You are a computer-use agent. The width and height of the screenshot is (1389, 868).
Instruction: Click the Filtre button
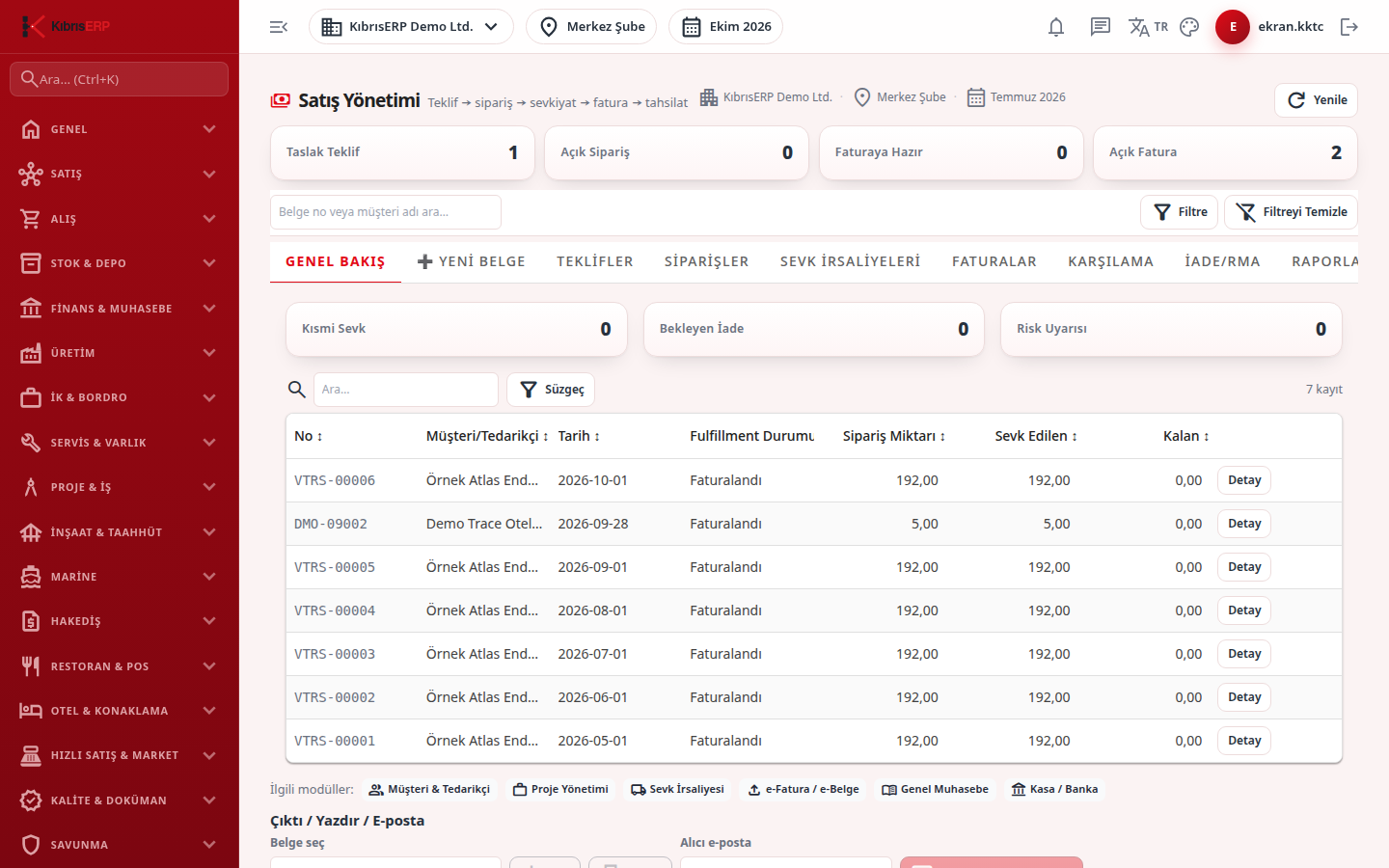coord(1180,212)
